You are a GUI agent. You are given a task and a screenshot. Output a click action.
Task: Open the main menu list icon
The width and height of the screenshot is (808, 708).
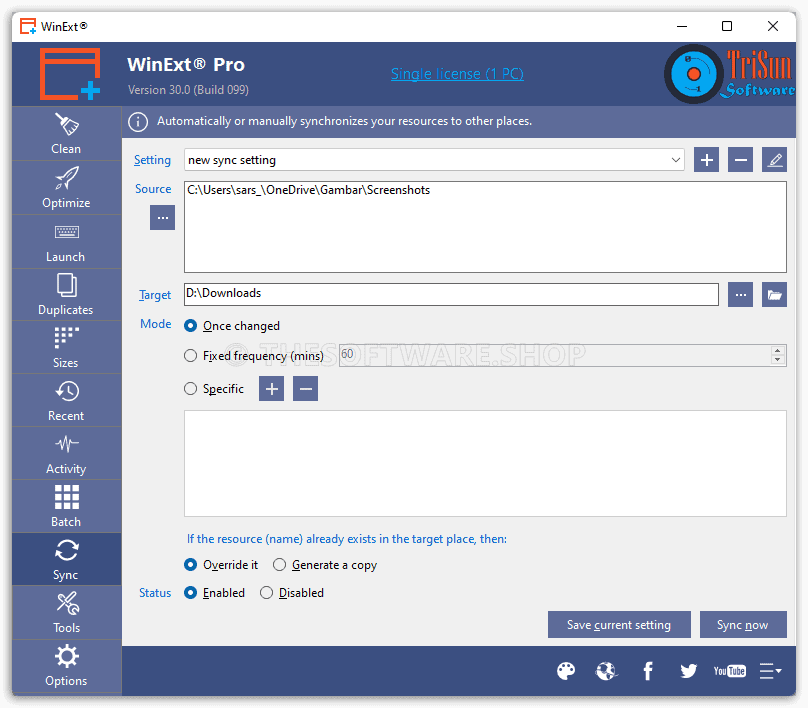[x=770, y=671]
